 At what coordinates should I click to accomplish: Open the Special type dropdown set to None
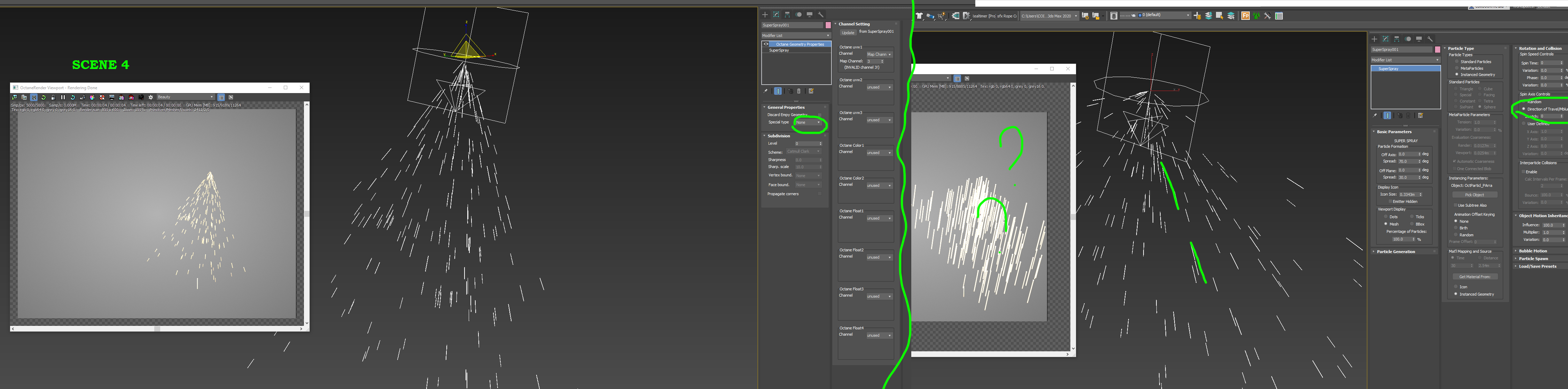(808, 123)
